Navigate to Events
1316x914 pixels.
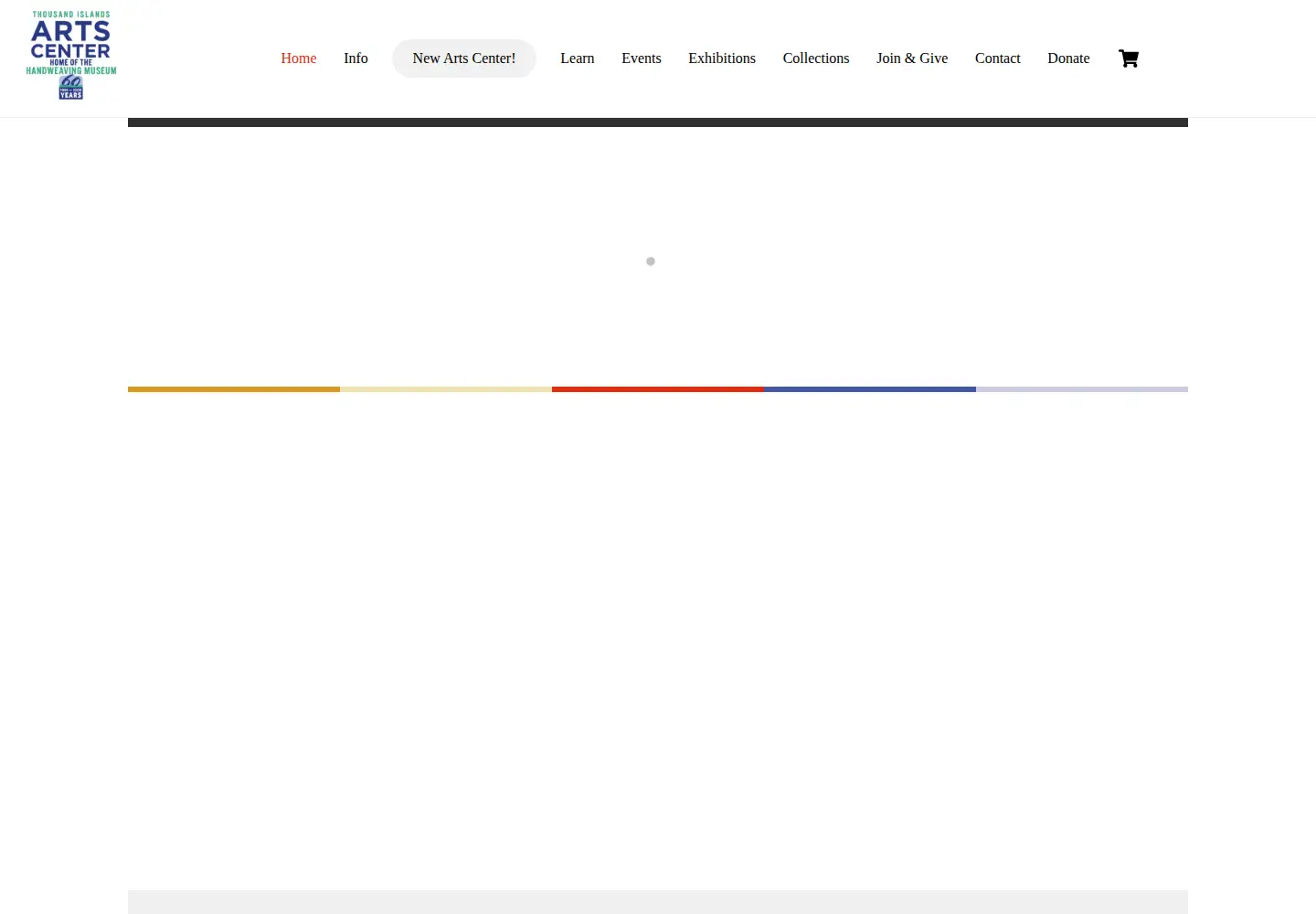642,58
